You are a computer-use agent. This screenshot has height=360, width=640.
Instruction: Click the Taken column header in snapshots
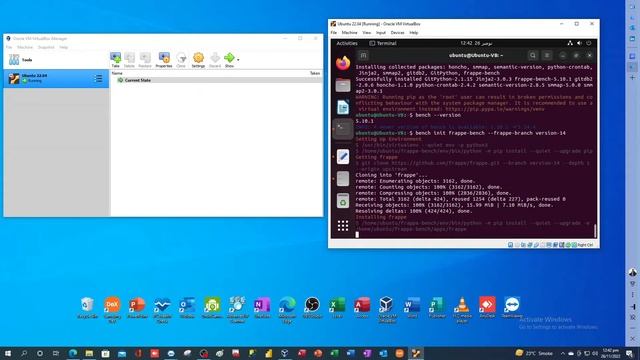[x=315, y=73]
